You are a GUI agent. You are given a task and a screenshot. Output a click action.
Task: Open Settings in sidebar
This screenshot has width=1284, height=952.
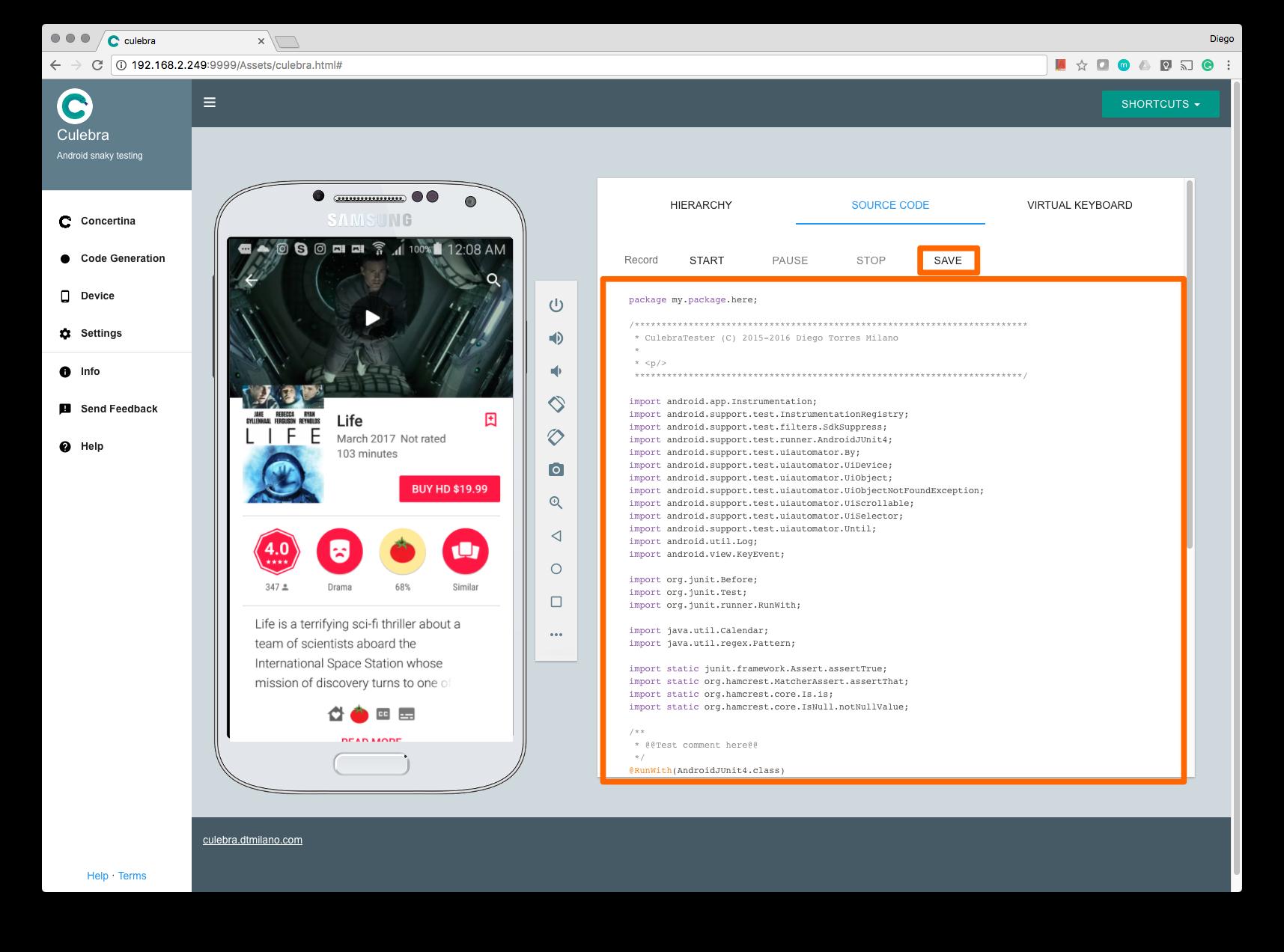101,333
